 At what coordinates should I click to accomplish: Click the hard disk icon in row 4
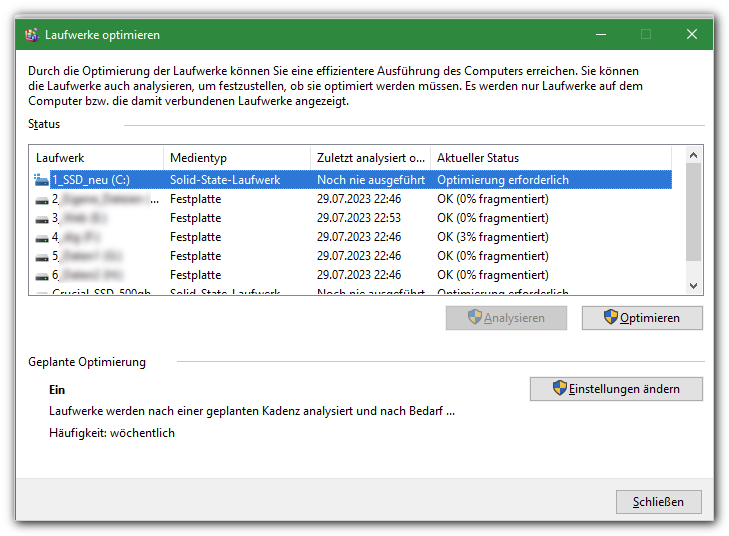pos(42,238)
